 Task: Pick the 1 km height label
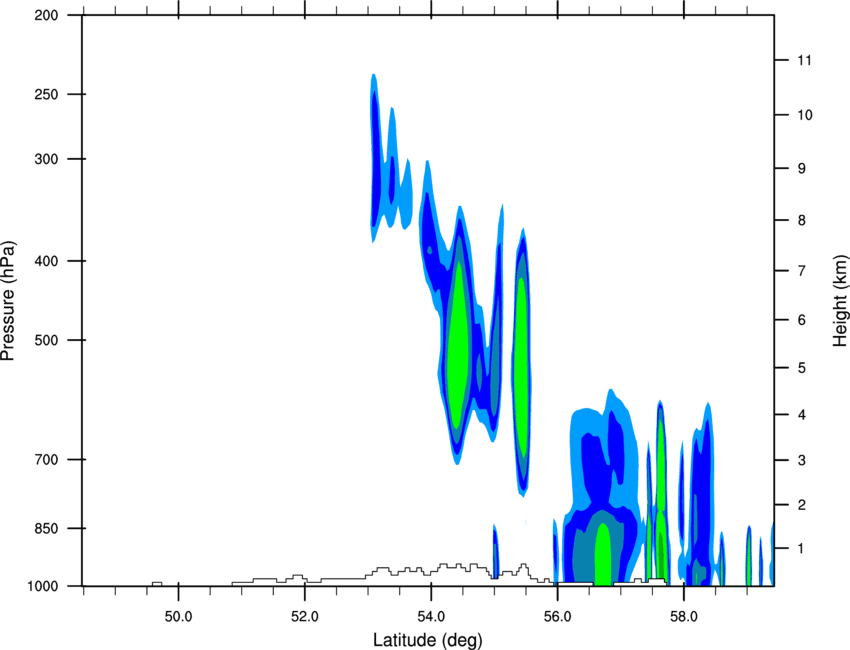pyautogui.click(x=802, y=549)
